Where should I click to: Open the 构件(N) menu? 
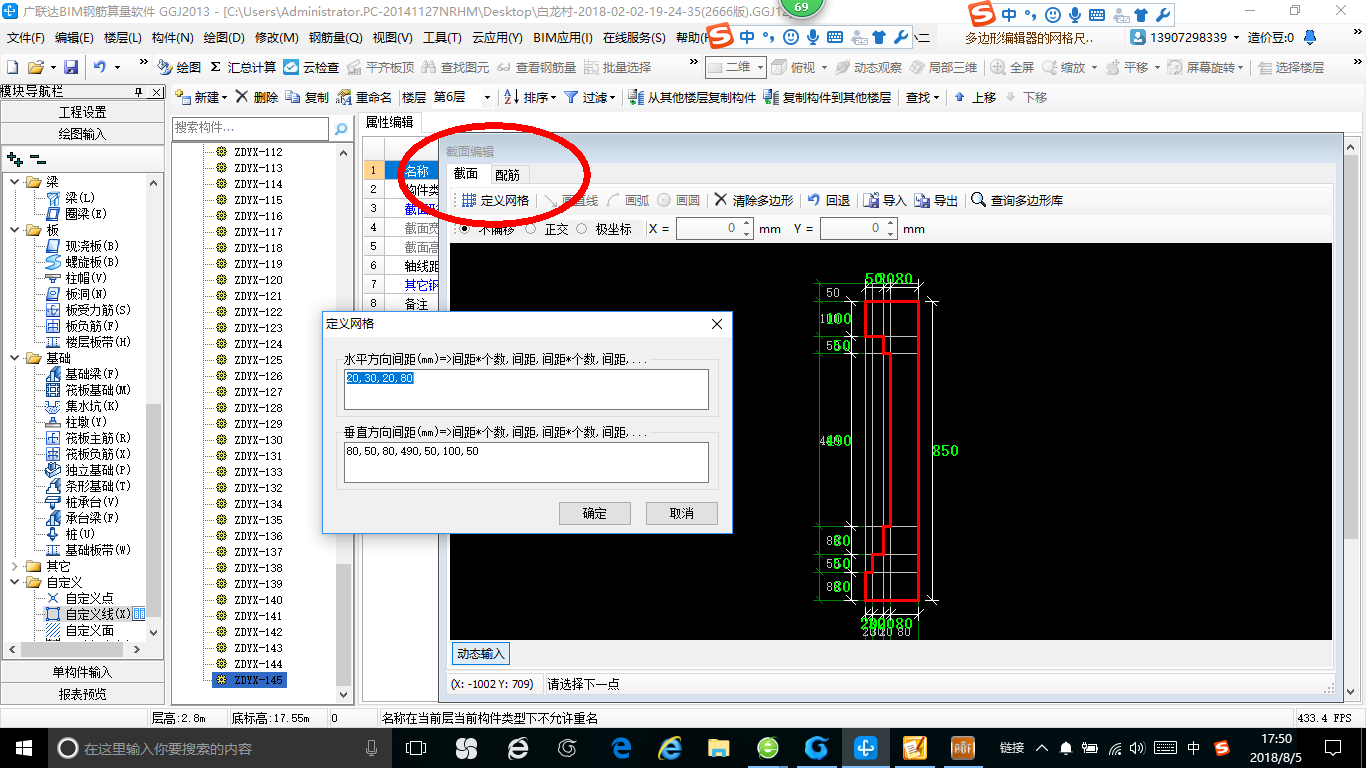[172, 37]
